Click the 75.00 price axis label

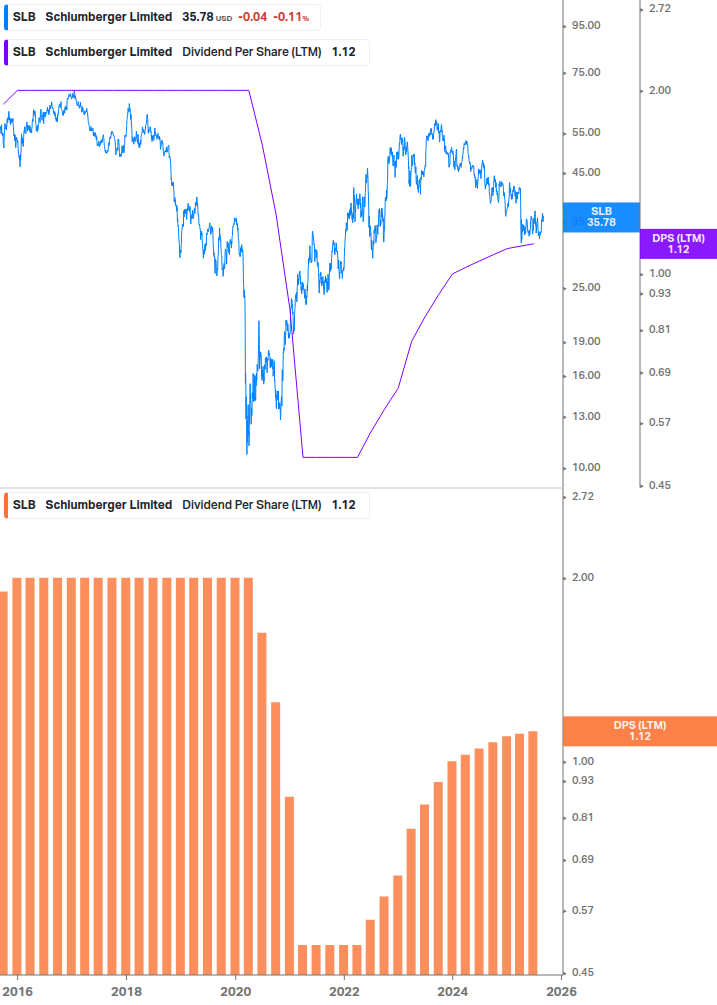586,72
